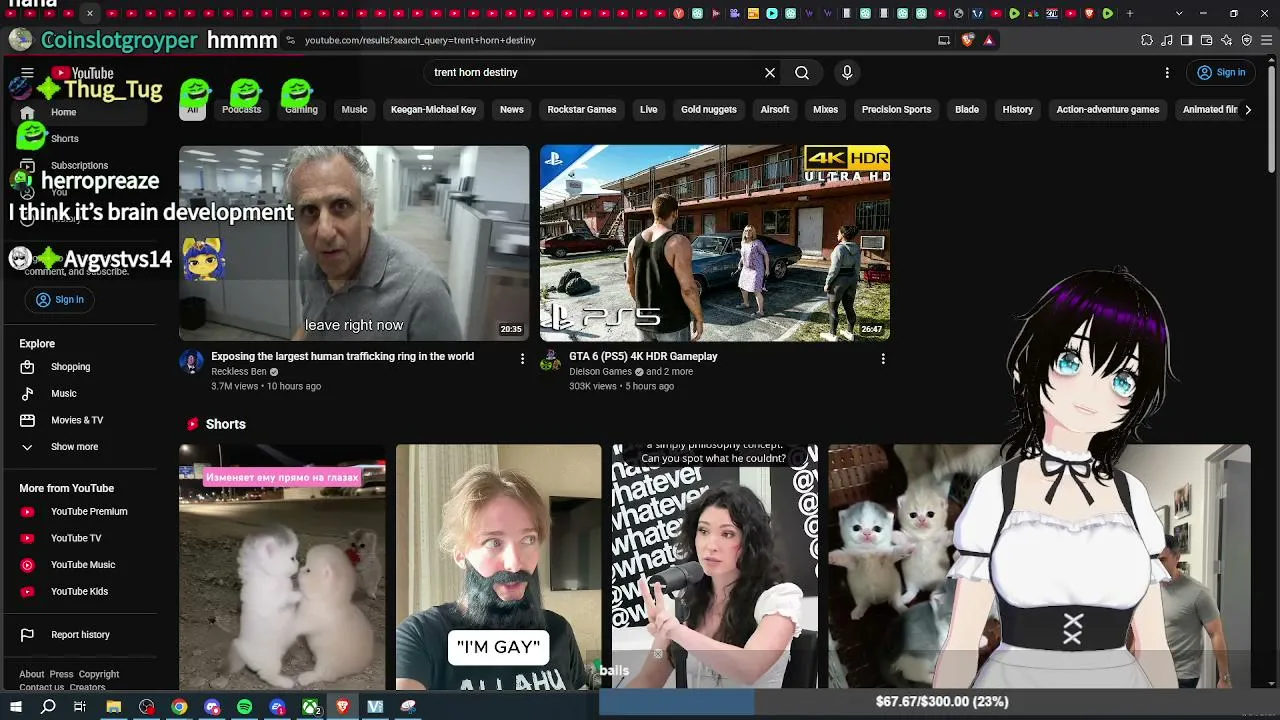1280x720 pixels.
Task: Open Shopping under Explore
Action: coord(70,367)
